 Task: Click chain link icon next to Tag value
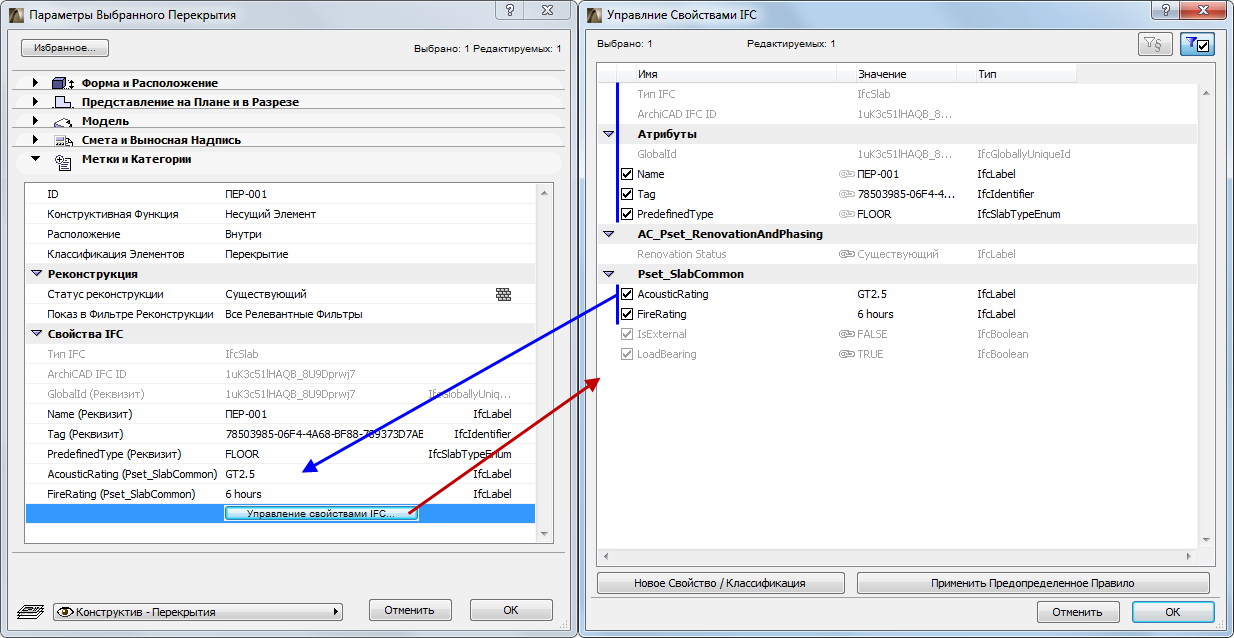point(847,194)
